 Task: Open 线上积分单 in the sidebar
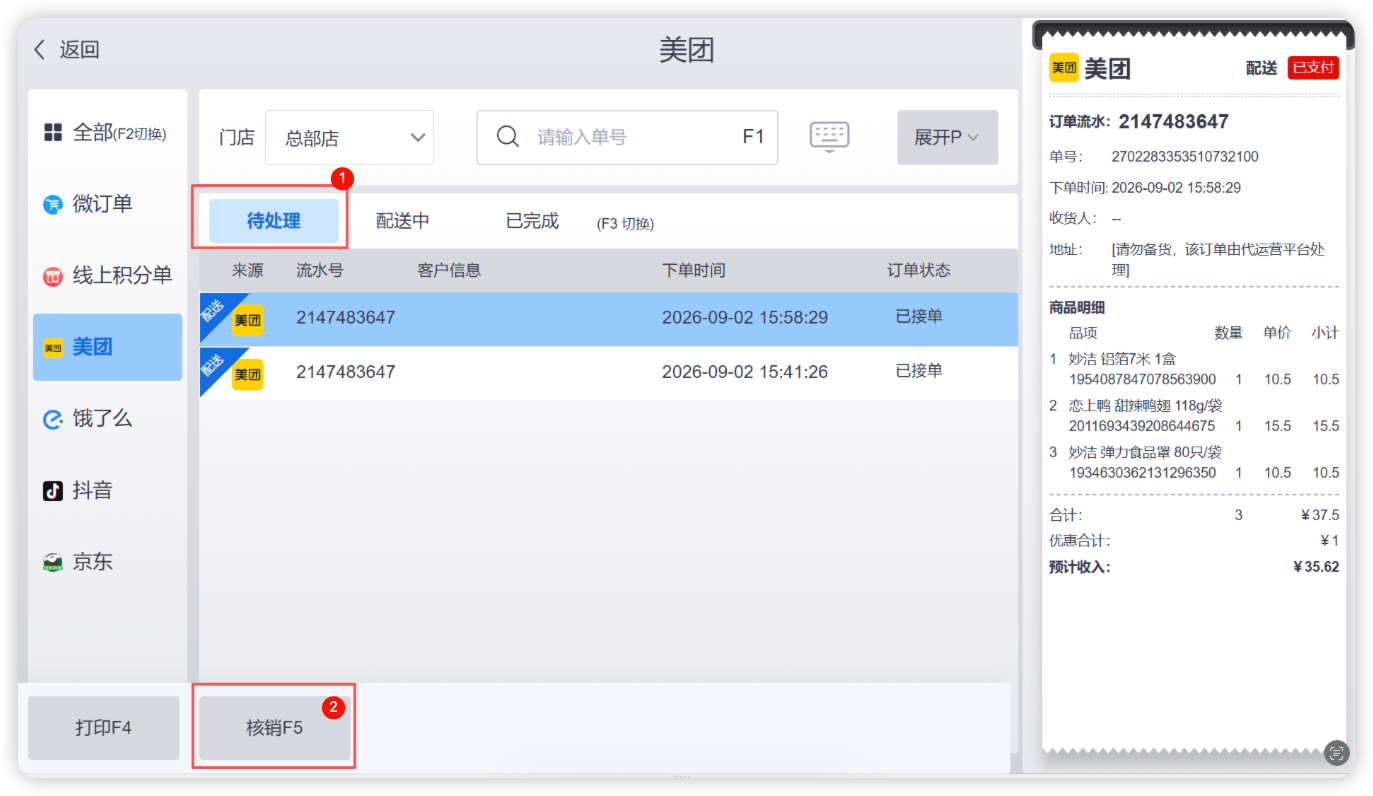coord(107,276)
